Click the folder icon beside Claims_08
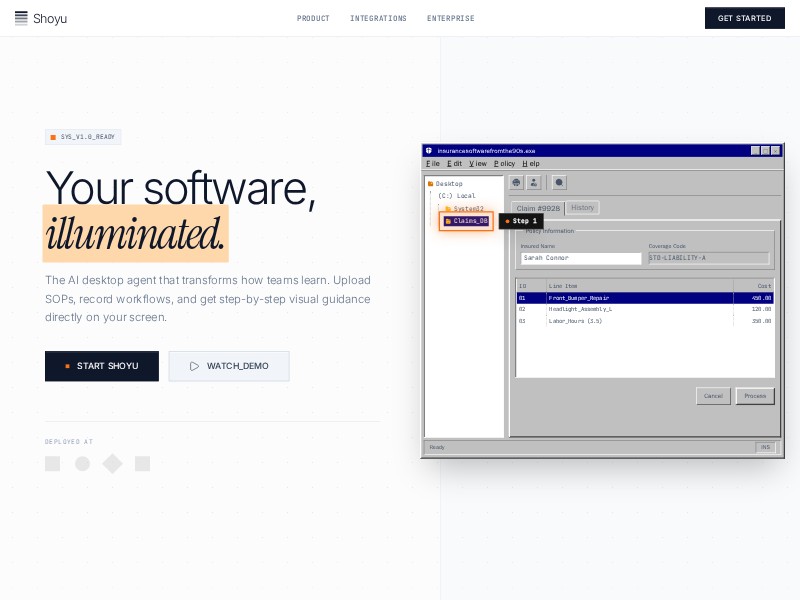800x600 pixels. point(449,221)
